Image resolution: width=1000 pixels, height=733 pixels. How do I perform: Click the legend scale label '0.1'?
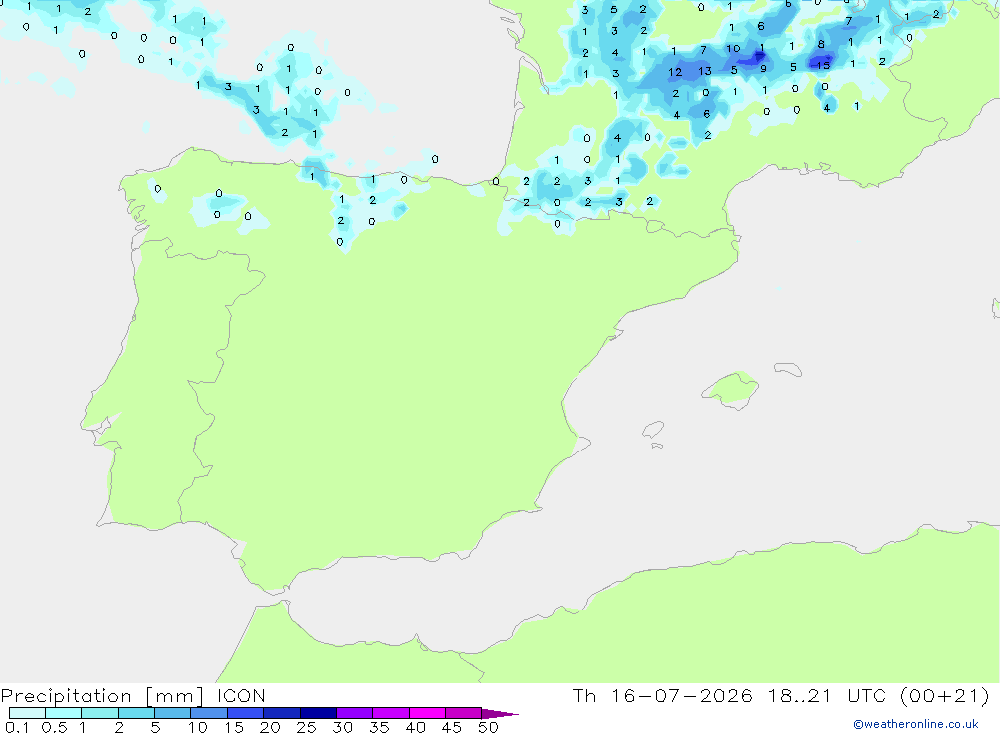[17, 727]
